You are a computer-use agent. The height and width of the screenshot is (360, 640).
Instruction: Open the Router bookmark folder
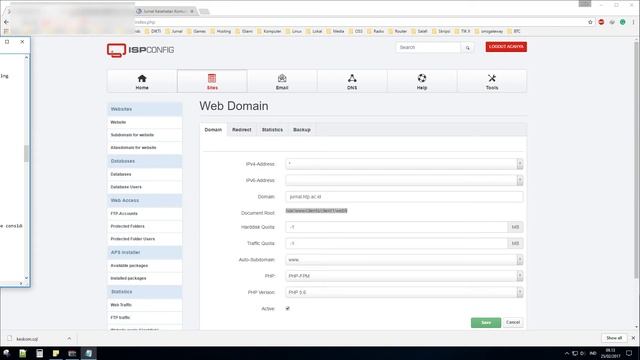[x=398, y=31]
